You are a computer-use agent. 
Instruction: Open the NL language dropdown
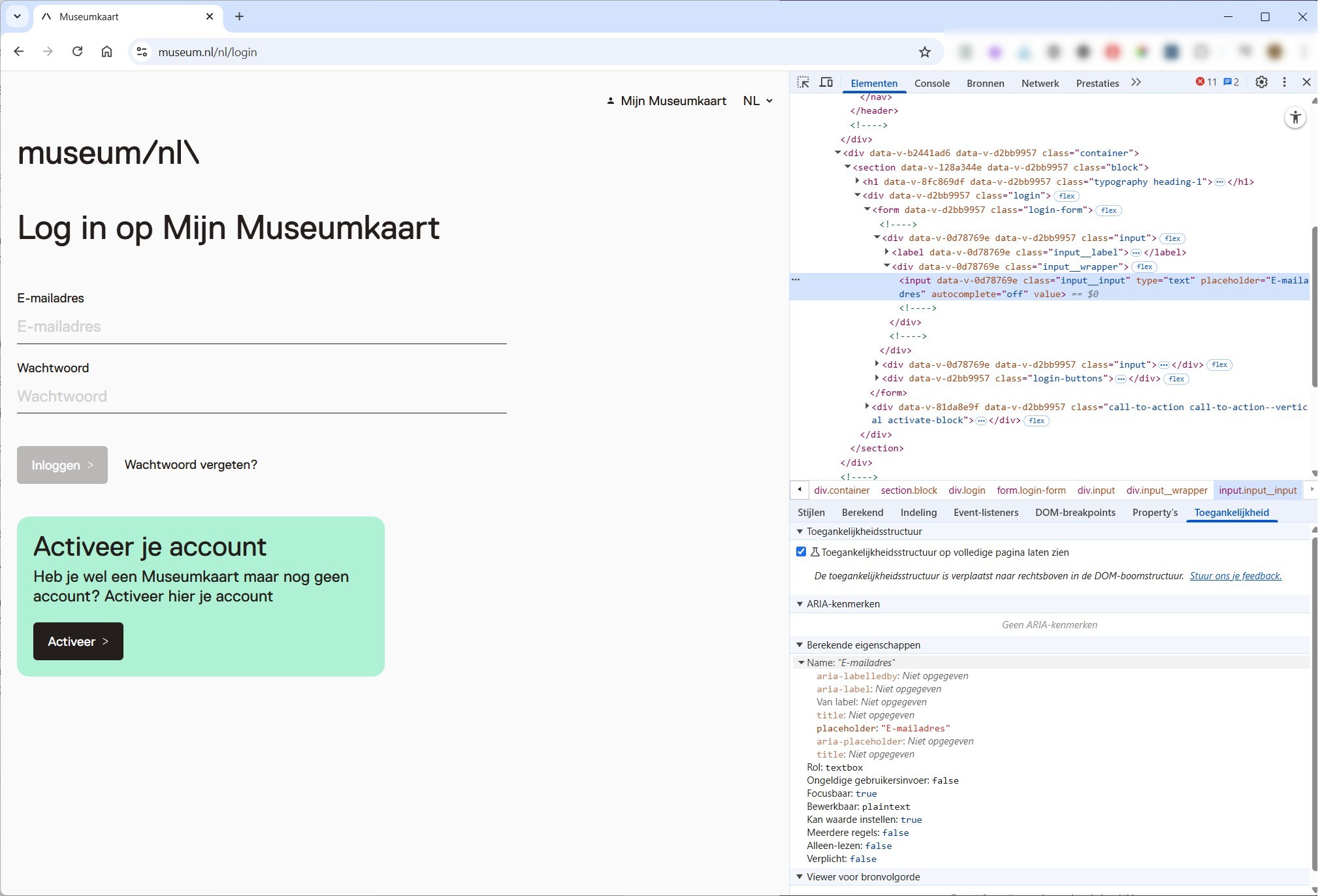[758, 101]
